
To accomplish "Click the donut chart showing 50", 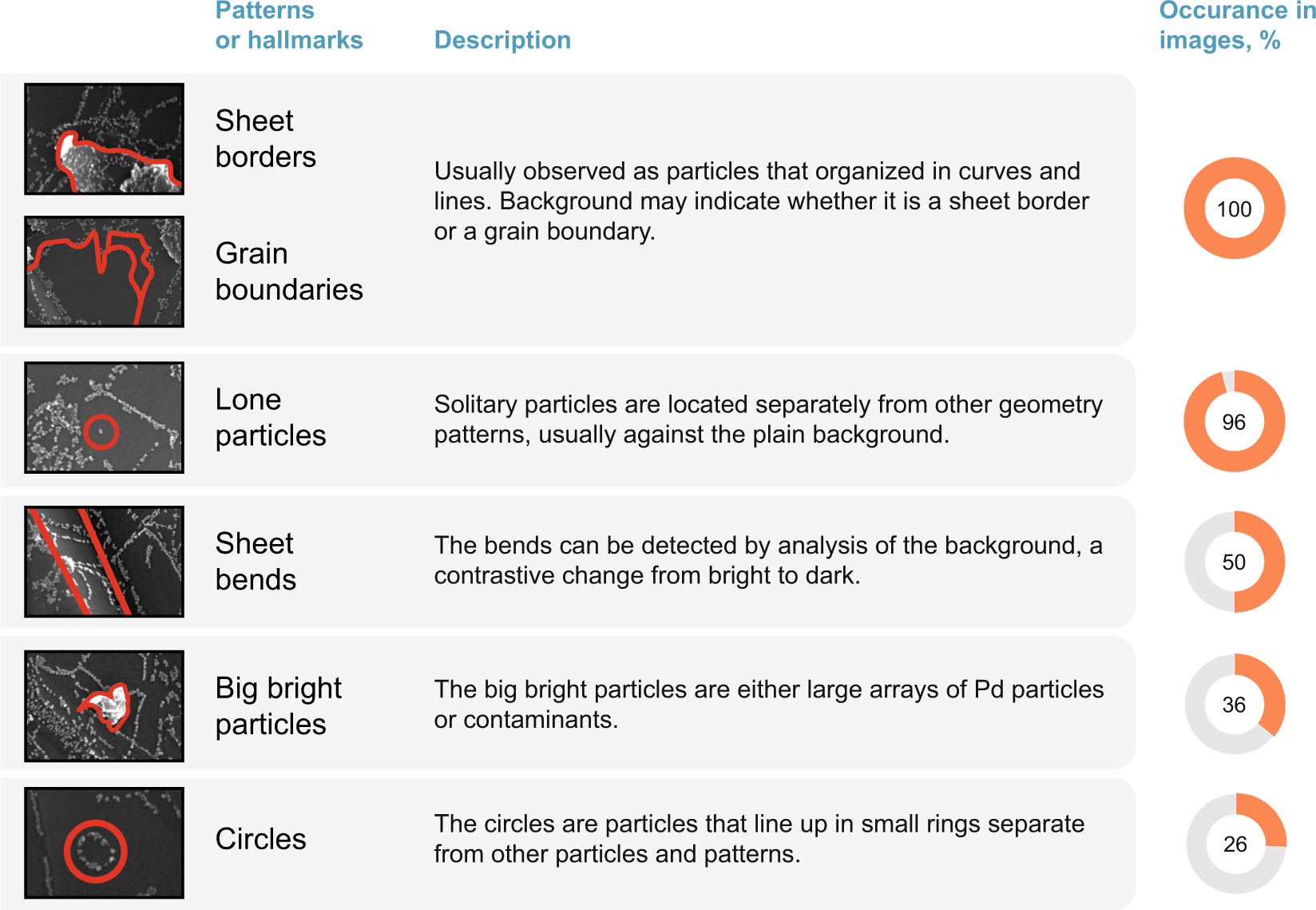I will pyautogui.click(x=1234, y=562).
